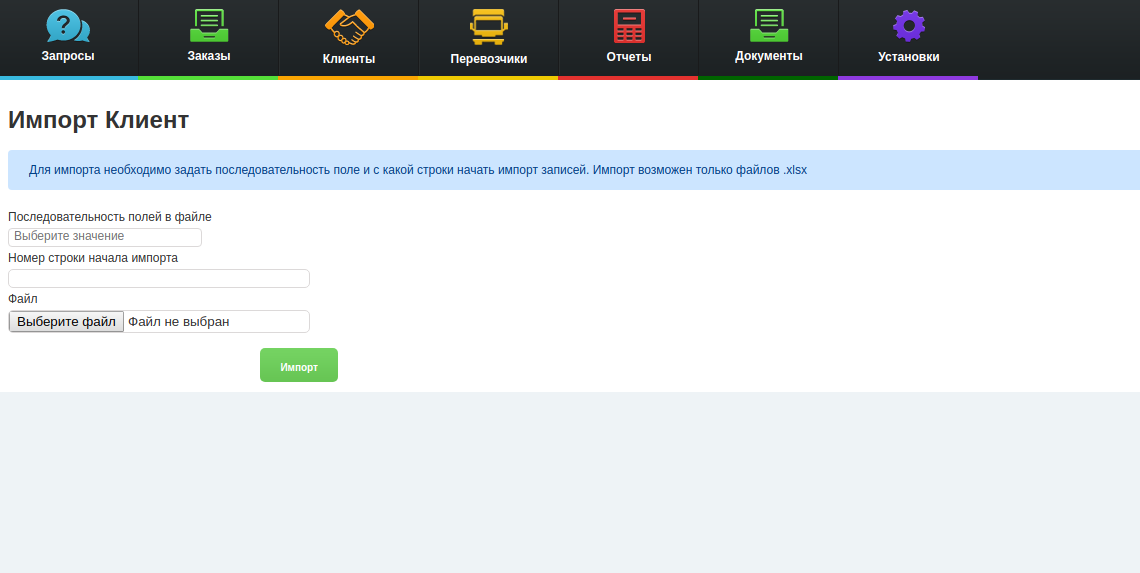Click the 'Последовательность полей в файле' label

(110, 217)
